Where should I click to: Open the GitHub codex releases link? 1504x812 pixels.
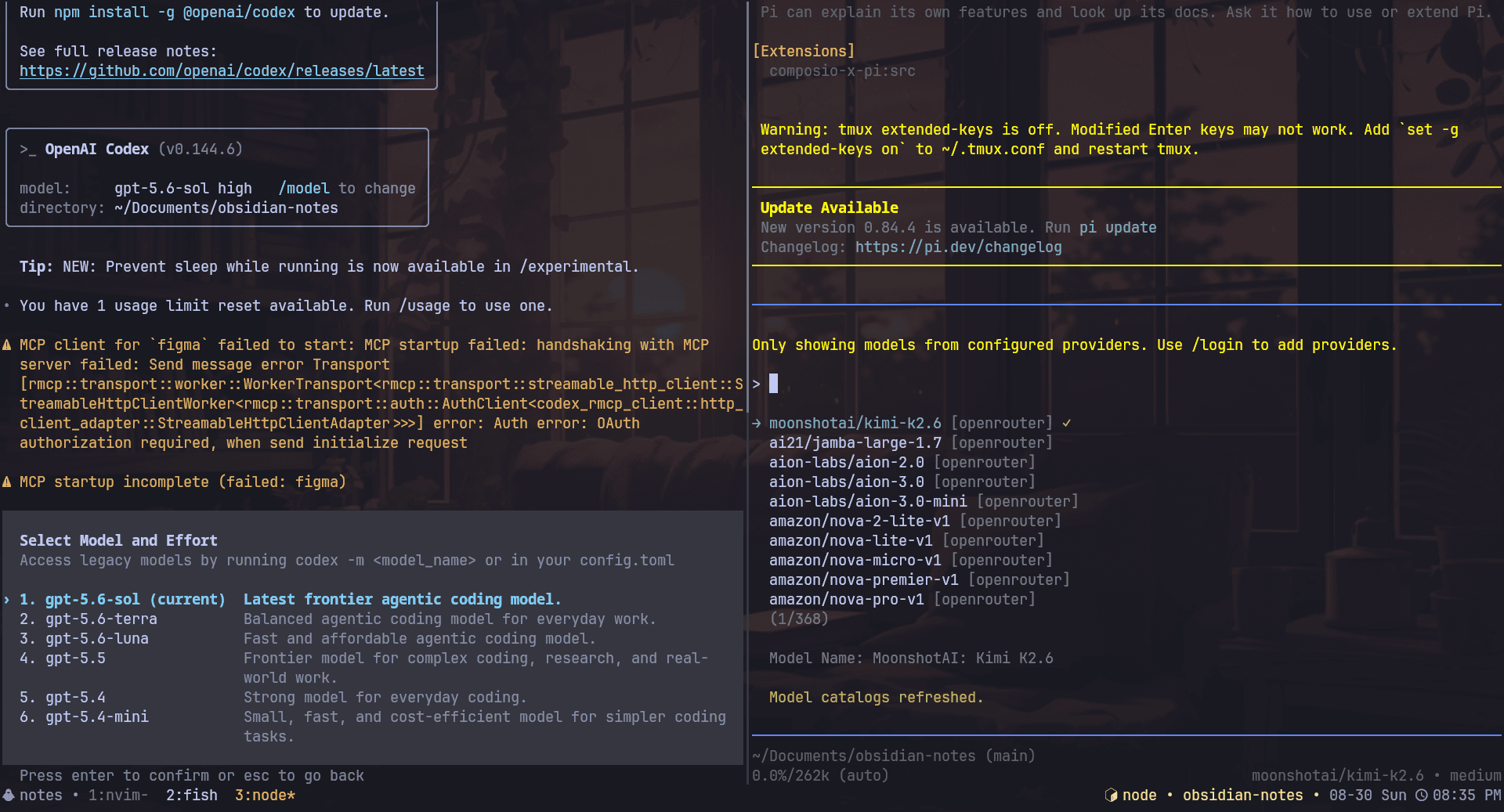click(222, 71)
